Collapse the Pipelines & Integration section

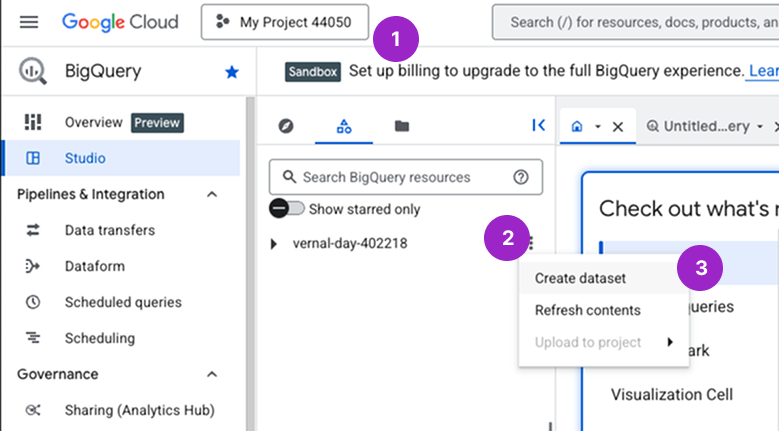point(212,194)
